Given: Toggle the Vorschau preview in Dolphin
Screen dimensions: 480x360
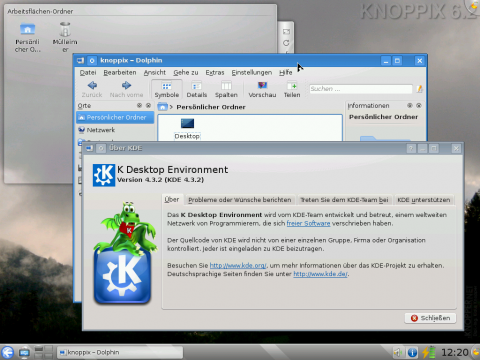Looking at the screenshot, I should coord(262,89).
